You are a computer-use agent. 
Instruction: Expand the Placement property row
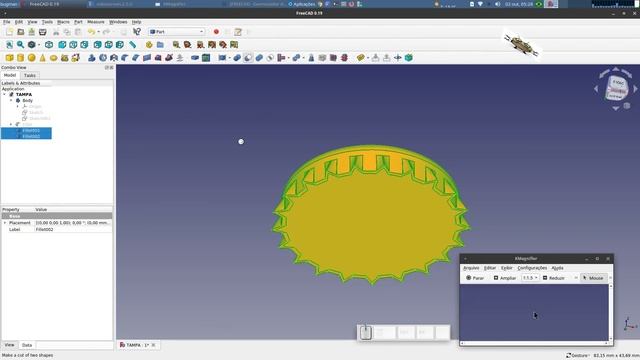5,223
